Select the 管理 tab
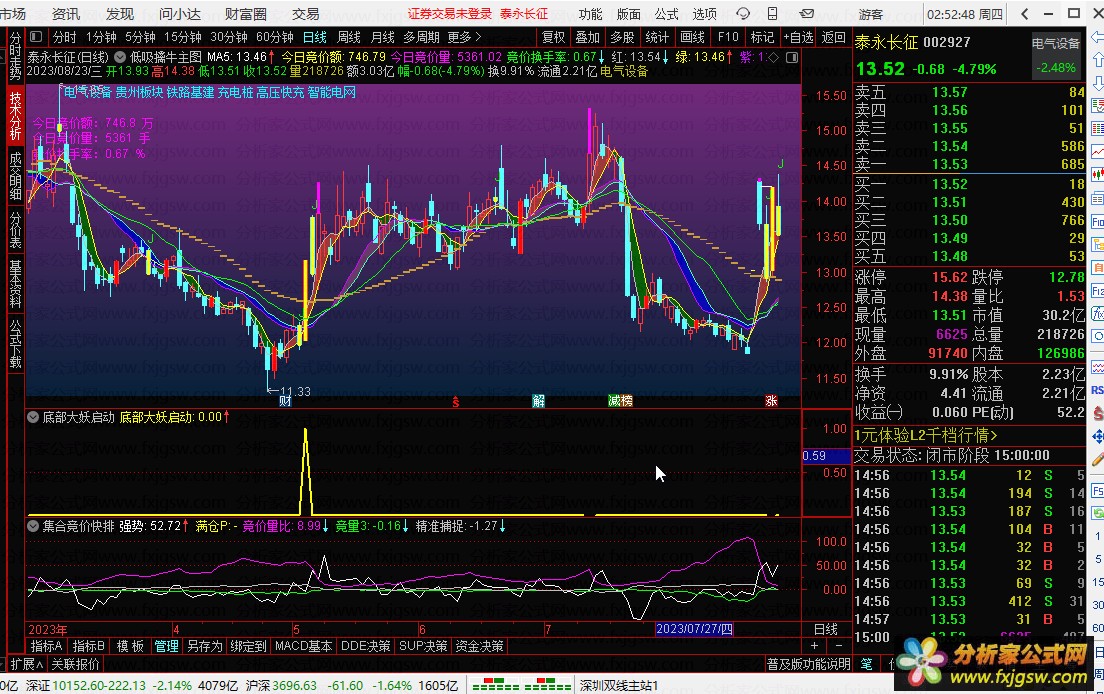This screenshot has height=694, width=1104. point(166,645)
